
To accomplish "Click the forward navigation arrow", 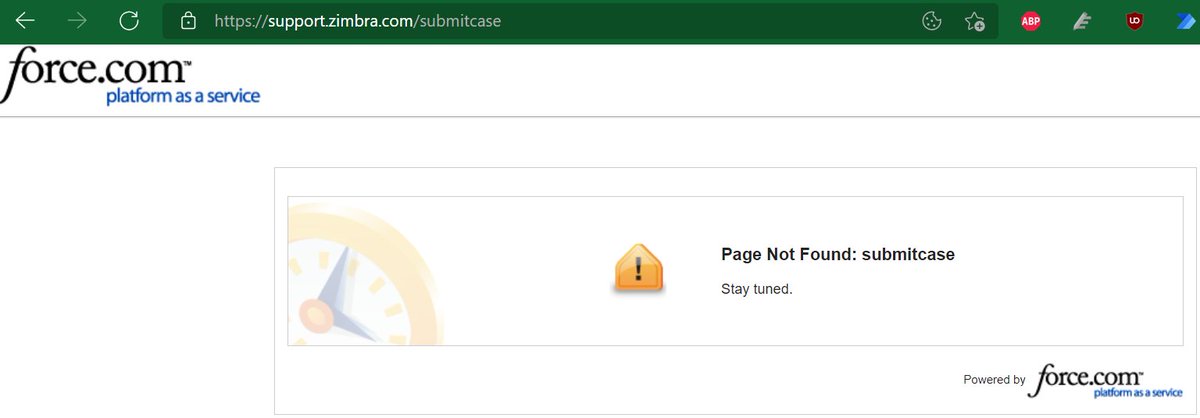I will pos(77,20).
